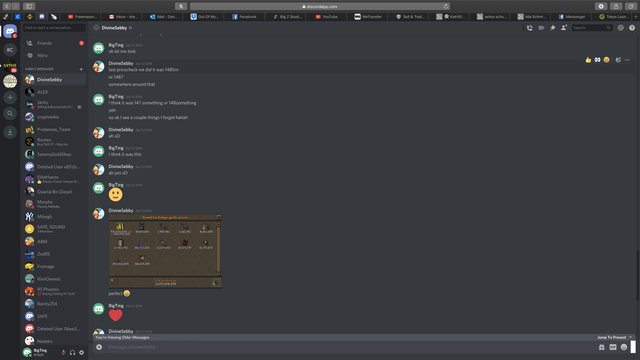Viewport: 640px width, 360px height.
Task: Add friends to this DM
Action: 564,28
